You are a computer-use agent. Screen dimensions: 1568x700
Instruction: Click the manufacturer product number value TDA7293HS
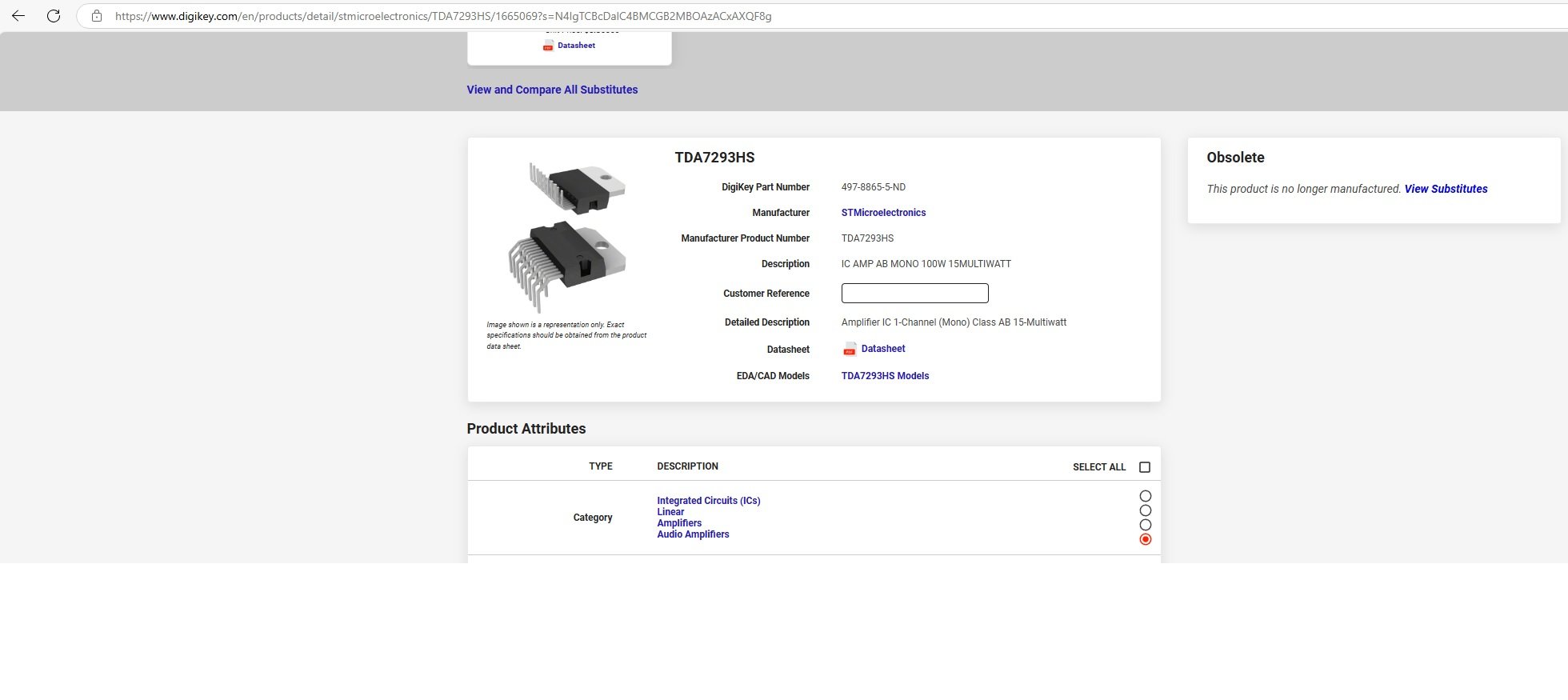coord(867,238)
